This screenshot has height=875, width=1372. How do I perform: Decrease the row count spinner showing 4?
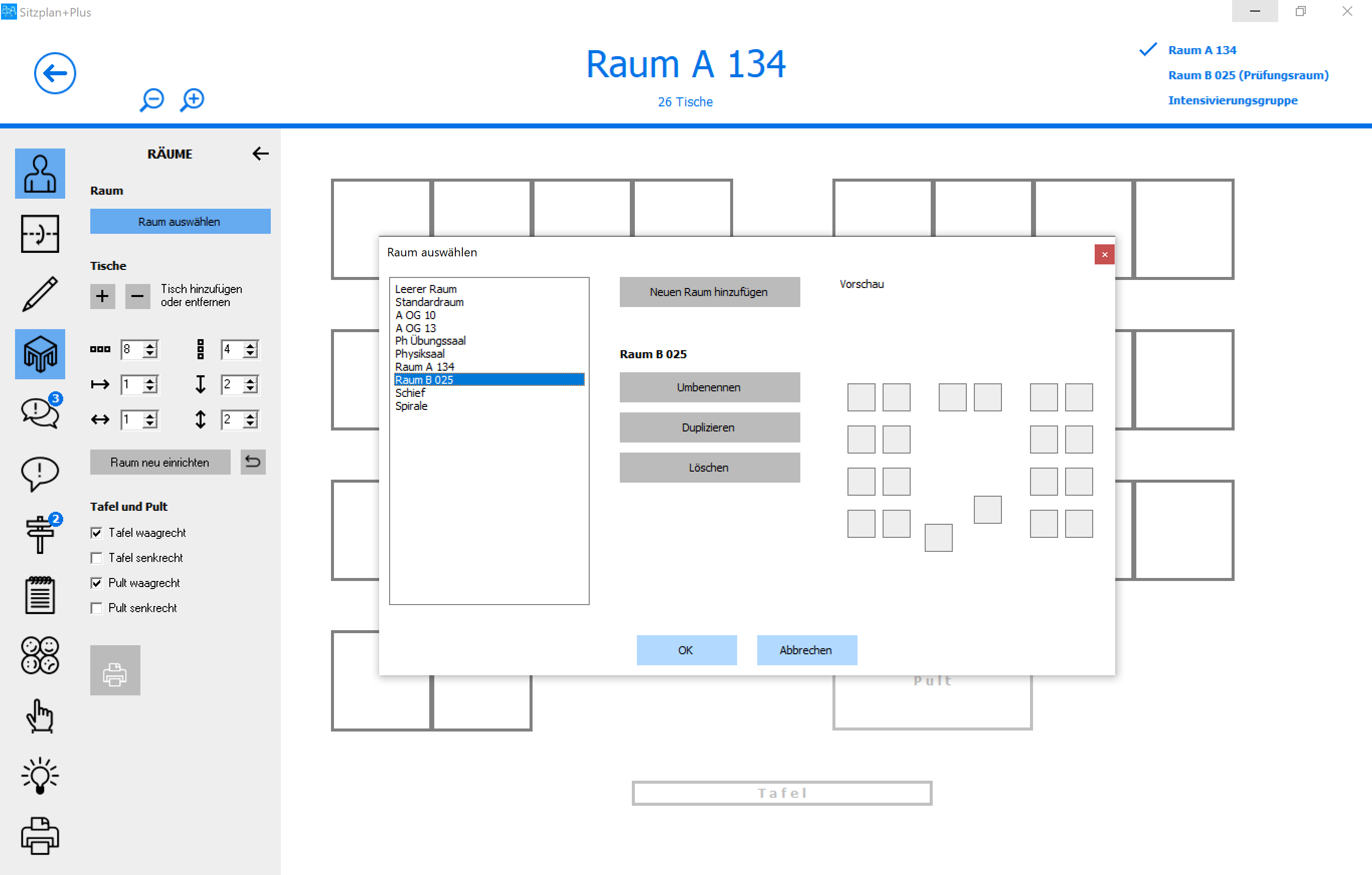tap(250, 353)
